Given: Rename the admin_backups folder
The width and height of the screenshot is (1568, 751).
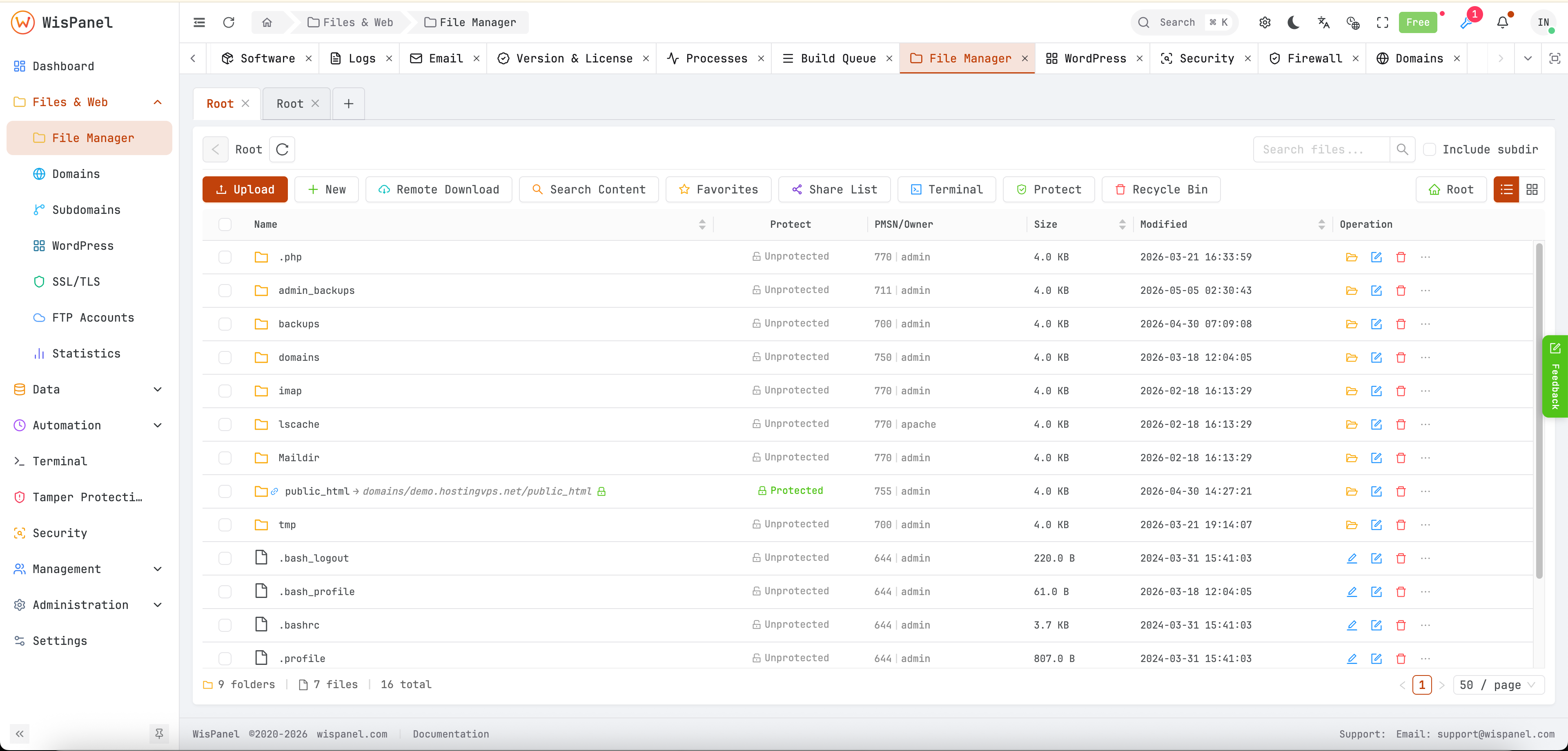Looking at the screenshot, I should click(x=1376, y=290).
